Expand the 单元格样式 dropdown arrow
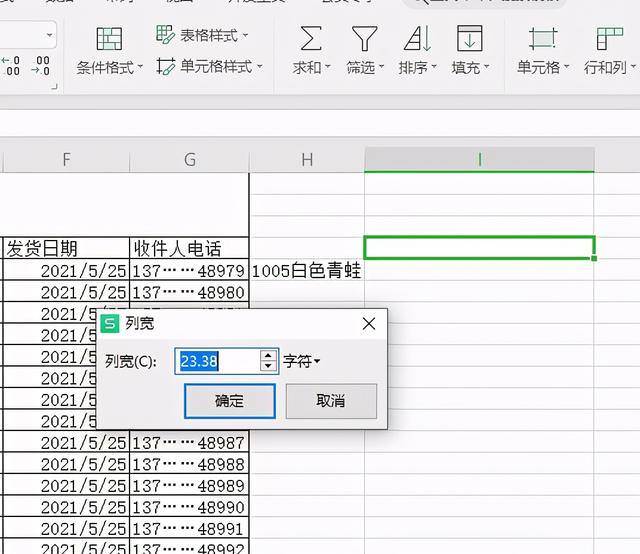Screen dimensions: 640x554 260,67
